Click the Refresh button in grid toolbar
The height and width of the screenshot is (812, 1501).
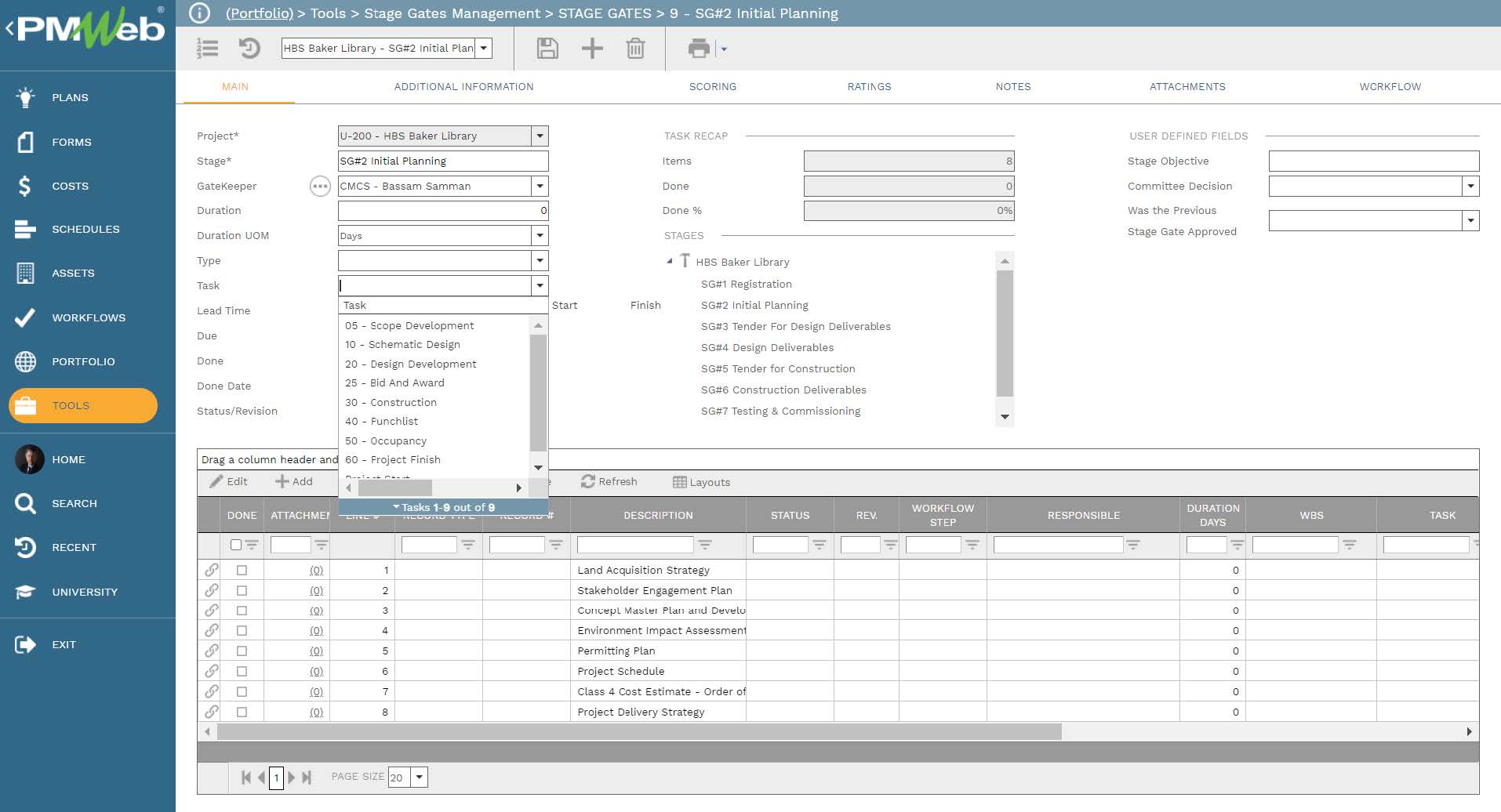coord(609,482)
